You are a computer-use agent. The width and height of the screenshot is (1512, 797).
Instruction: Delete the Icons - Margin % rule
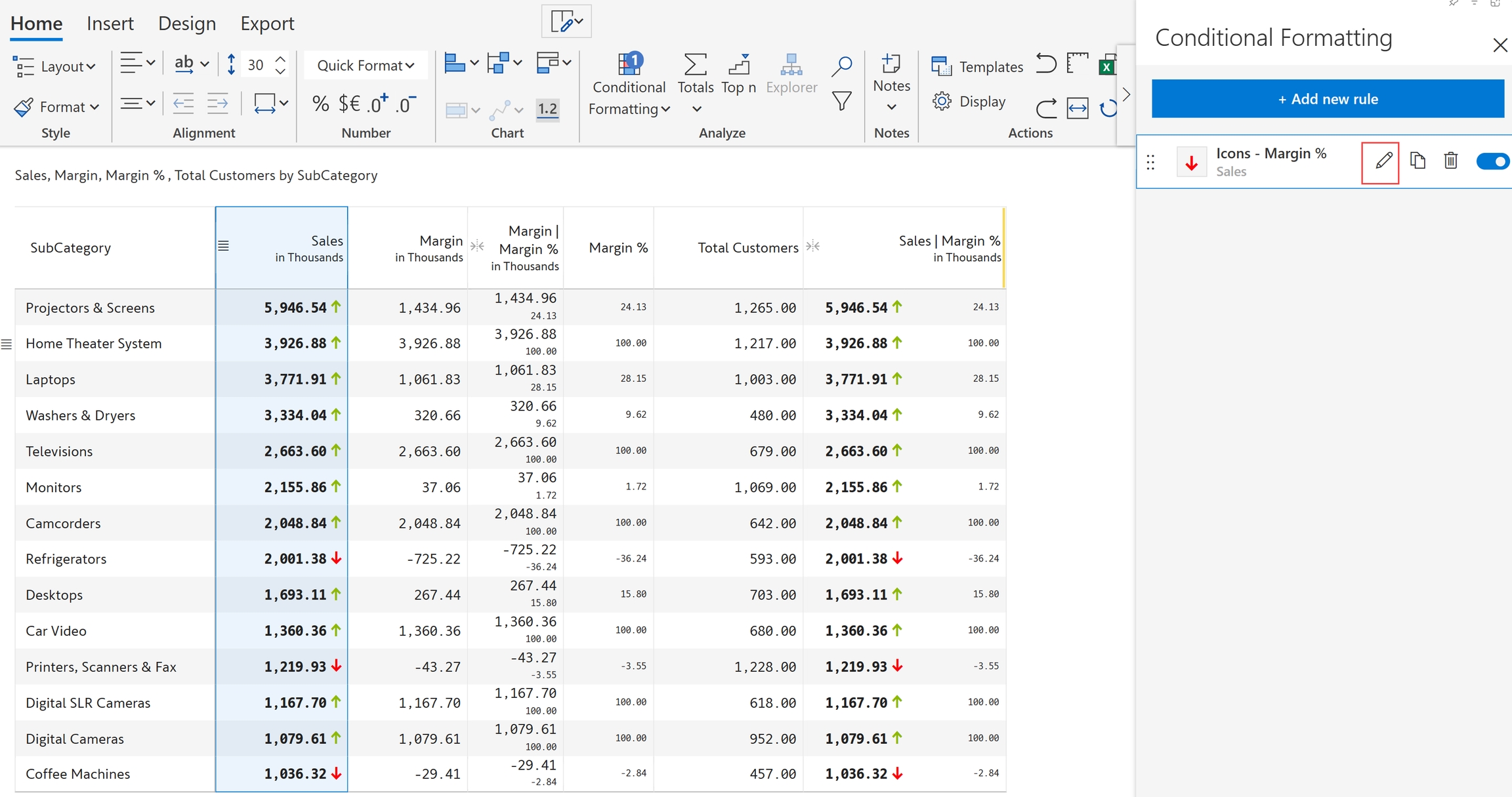1451,161
